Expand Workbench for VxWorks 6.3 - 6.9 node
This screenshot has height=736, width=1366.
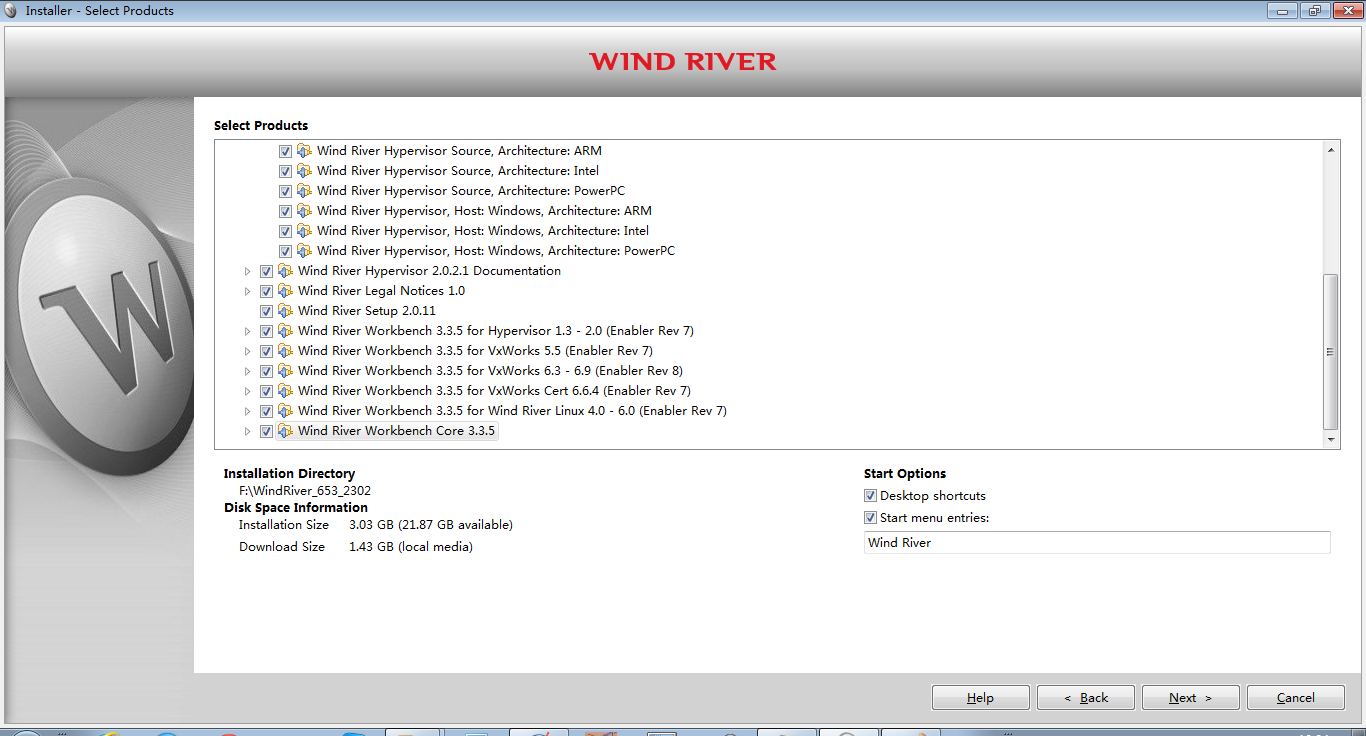point(248,371)
